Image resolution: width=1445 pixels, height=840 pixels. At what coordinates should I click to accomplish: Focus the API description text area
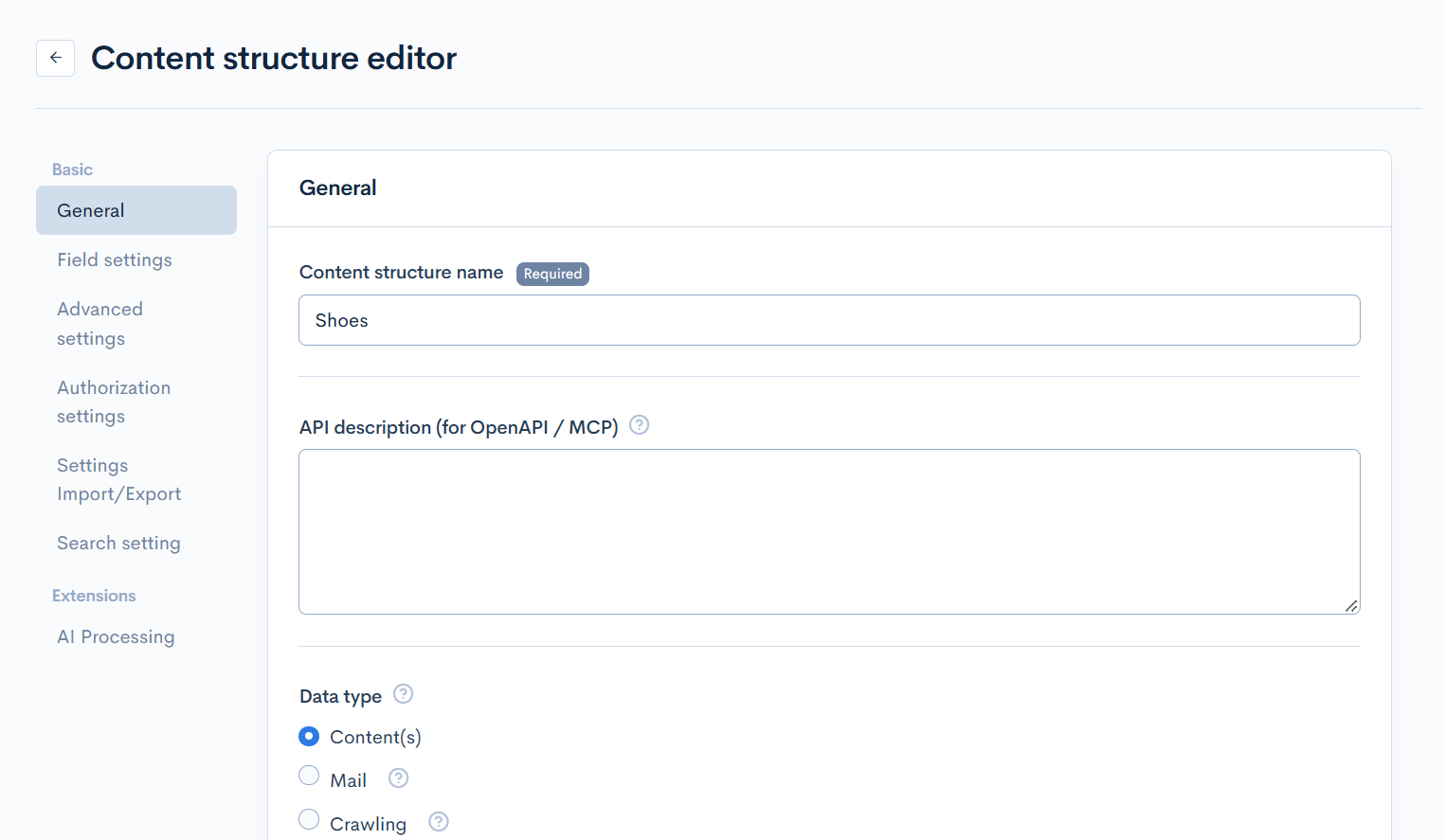829,532
